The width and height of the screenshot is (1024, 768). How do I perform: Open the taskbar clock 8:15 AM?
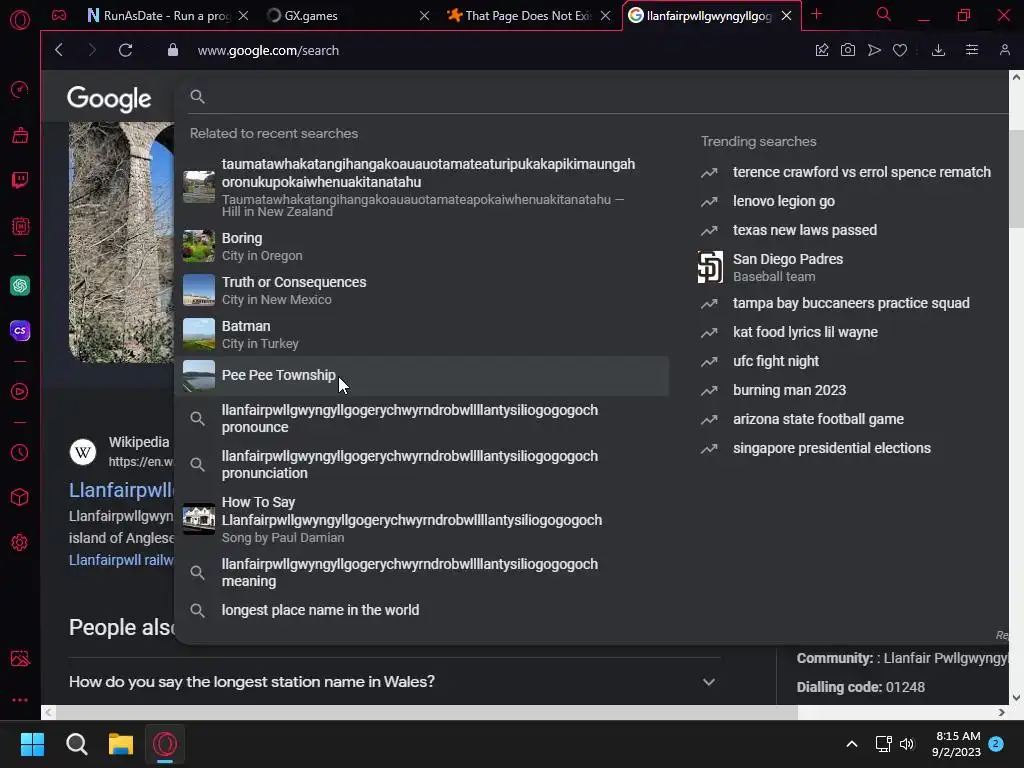pyautogui.click(x=957, y=744)
